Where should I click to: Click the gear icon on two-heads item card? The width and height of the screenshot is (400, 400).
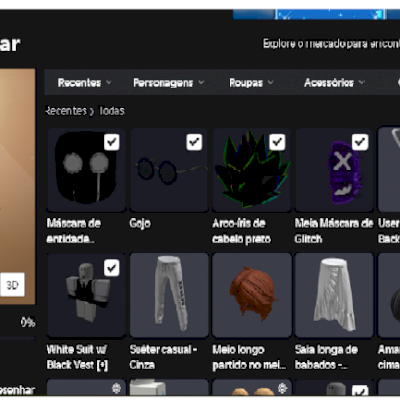click(x=282, y=388)
